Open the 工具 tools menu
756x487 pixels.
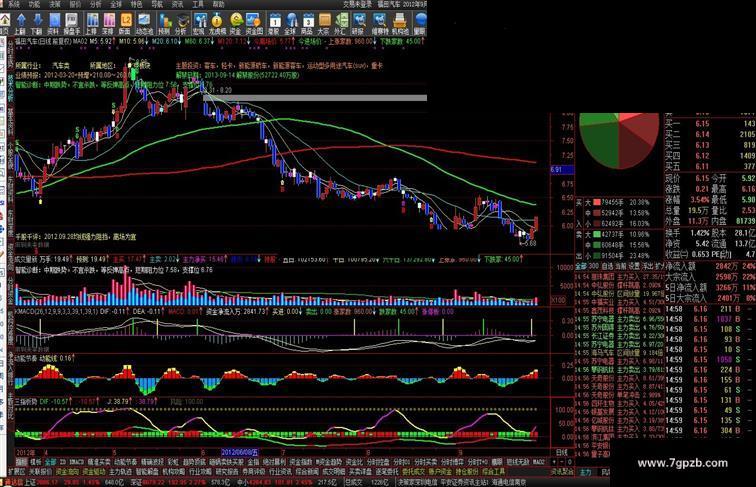point(198,4)
